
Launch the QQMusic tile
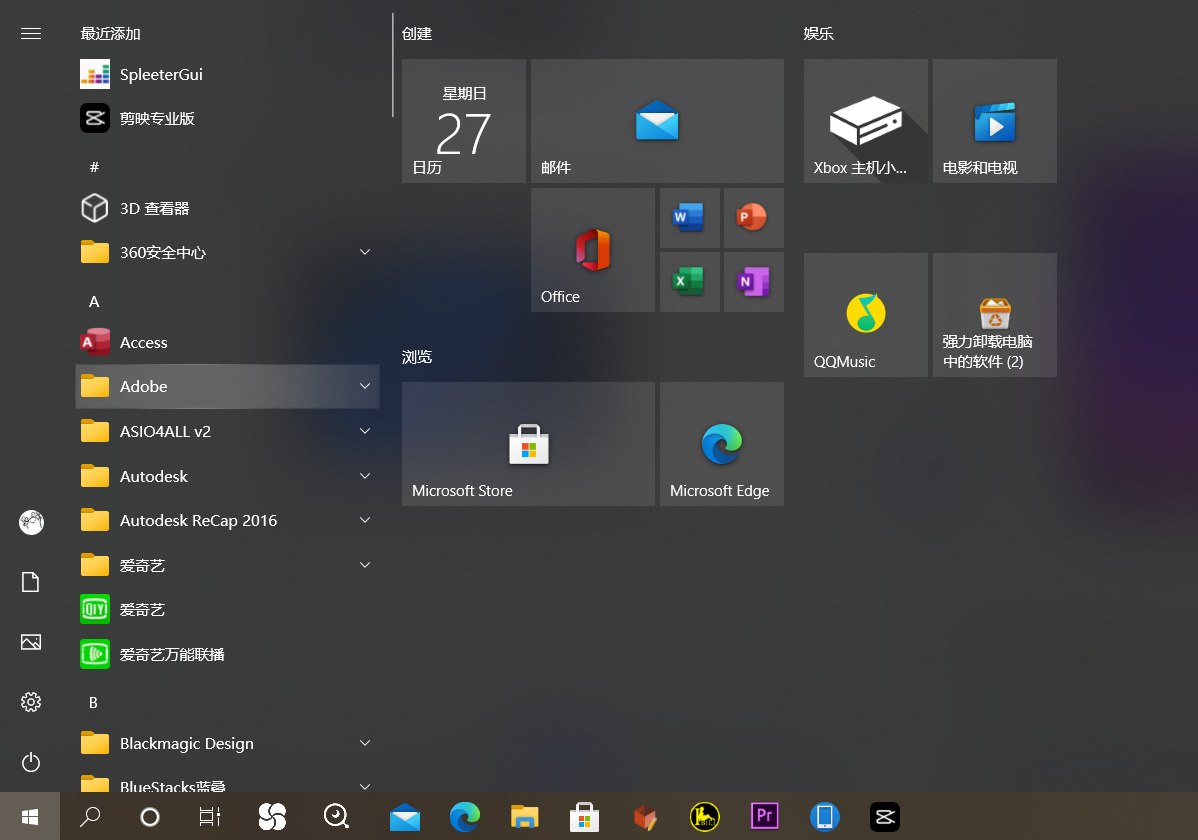866,315
